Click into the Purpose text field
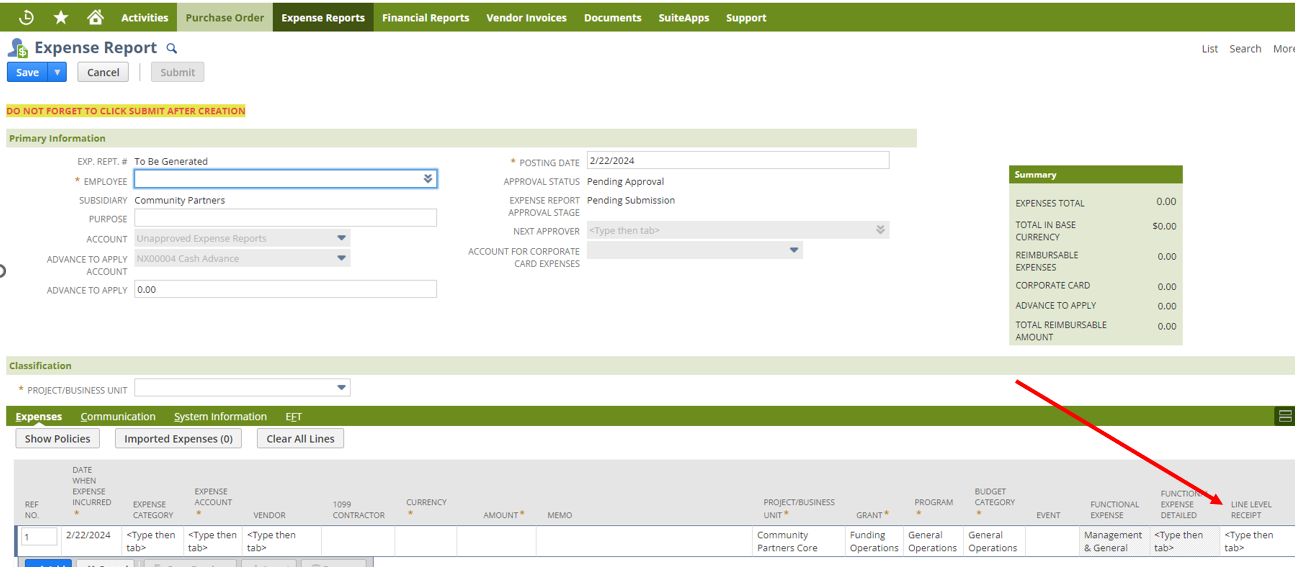 tap(285, 218)
